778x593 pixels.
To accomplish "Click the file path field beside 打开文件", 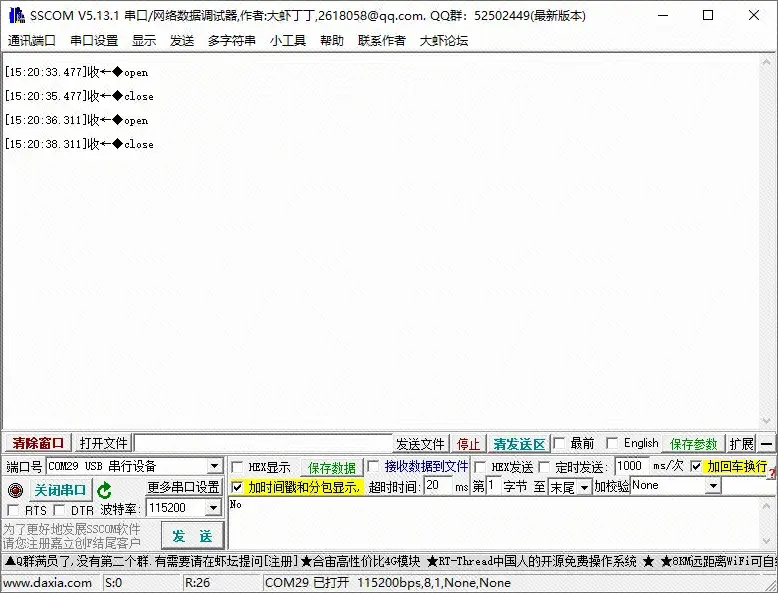I will point(263,443).
